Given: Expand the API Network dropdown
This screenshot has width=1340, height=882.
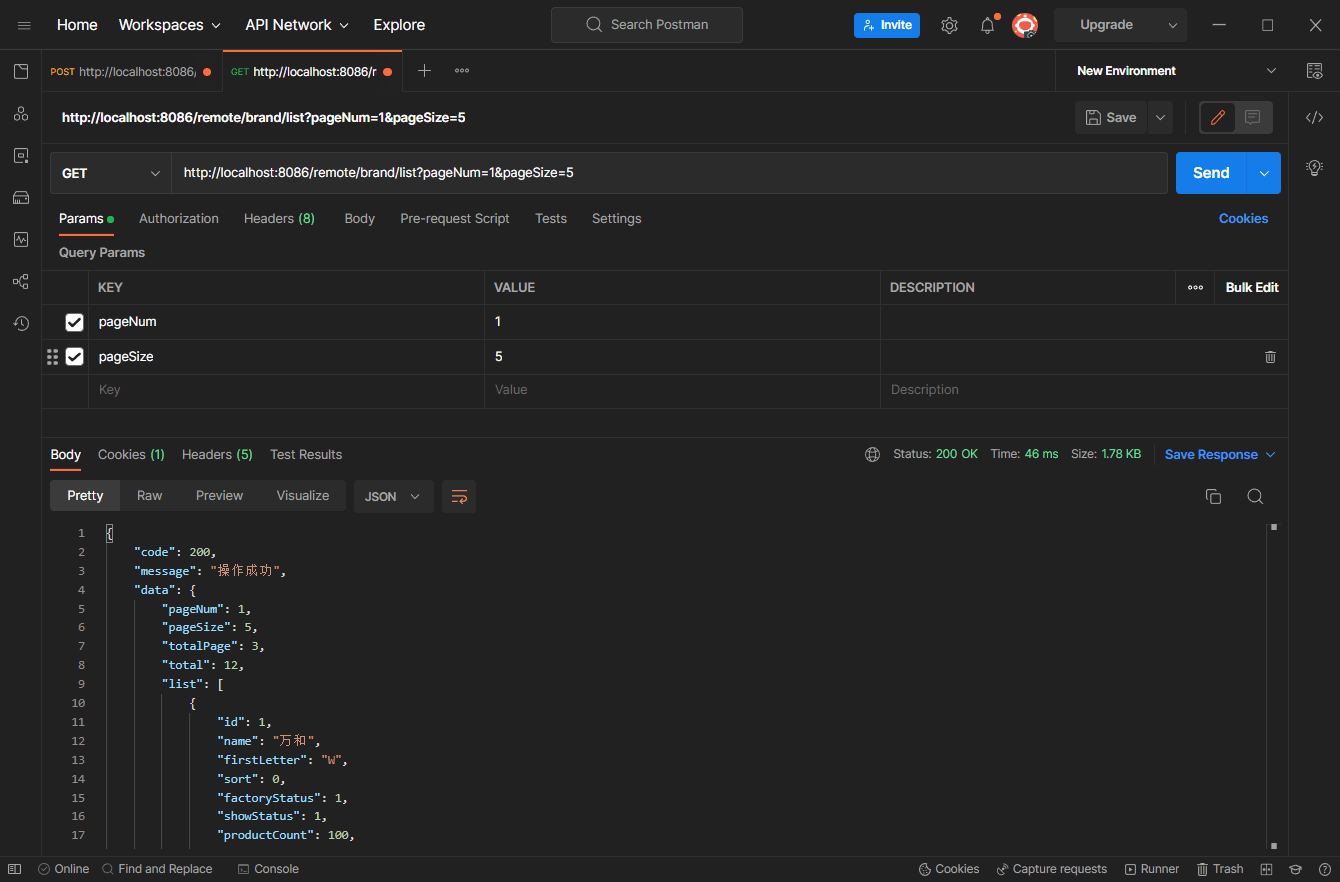Looking at the screenshot, I should (297, 25).
